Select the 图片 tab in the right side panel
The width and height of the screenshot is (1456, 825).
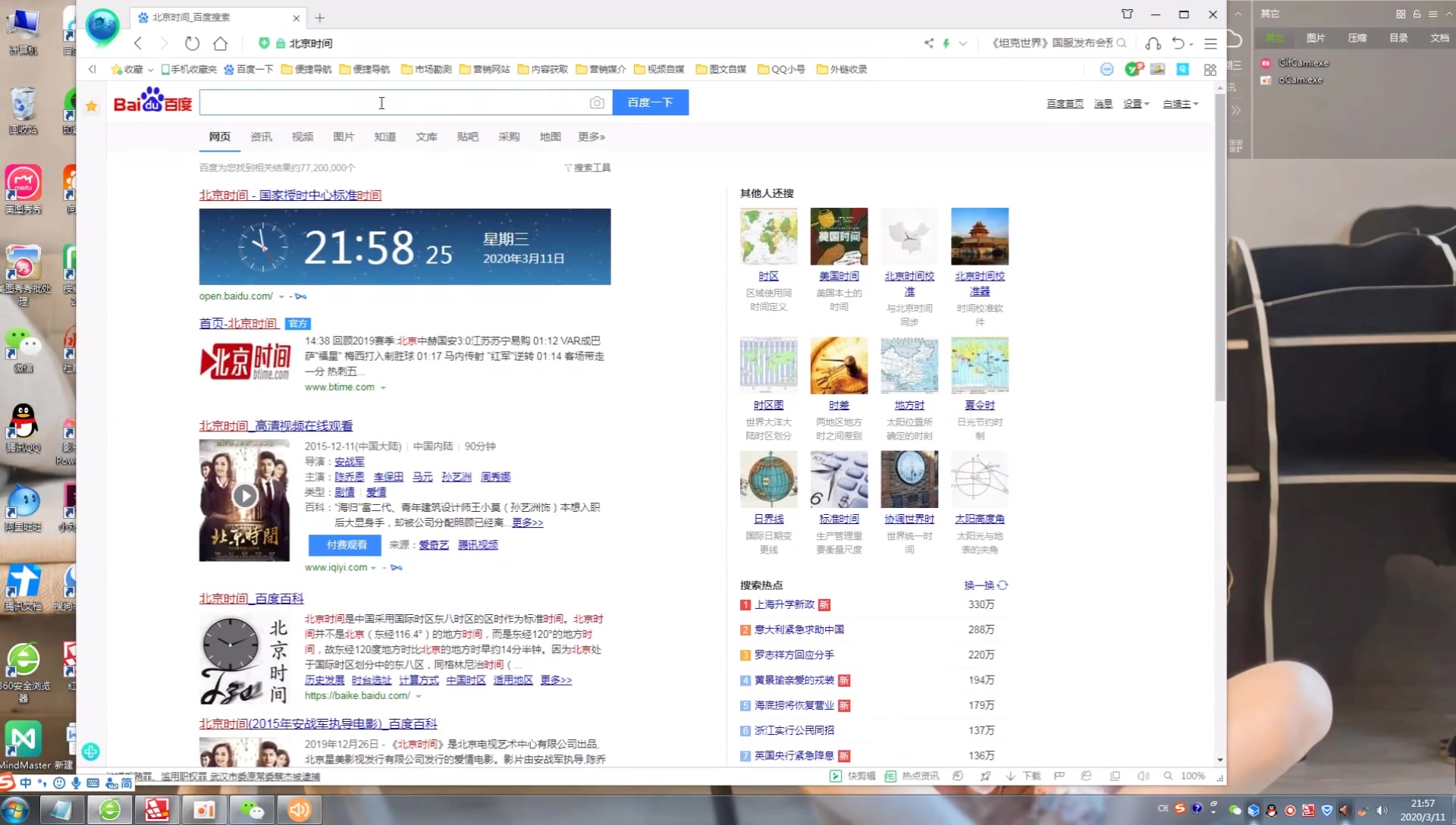(1316, 38)
